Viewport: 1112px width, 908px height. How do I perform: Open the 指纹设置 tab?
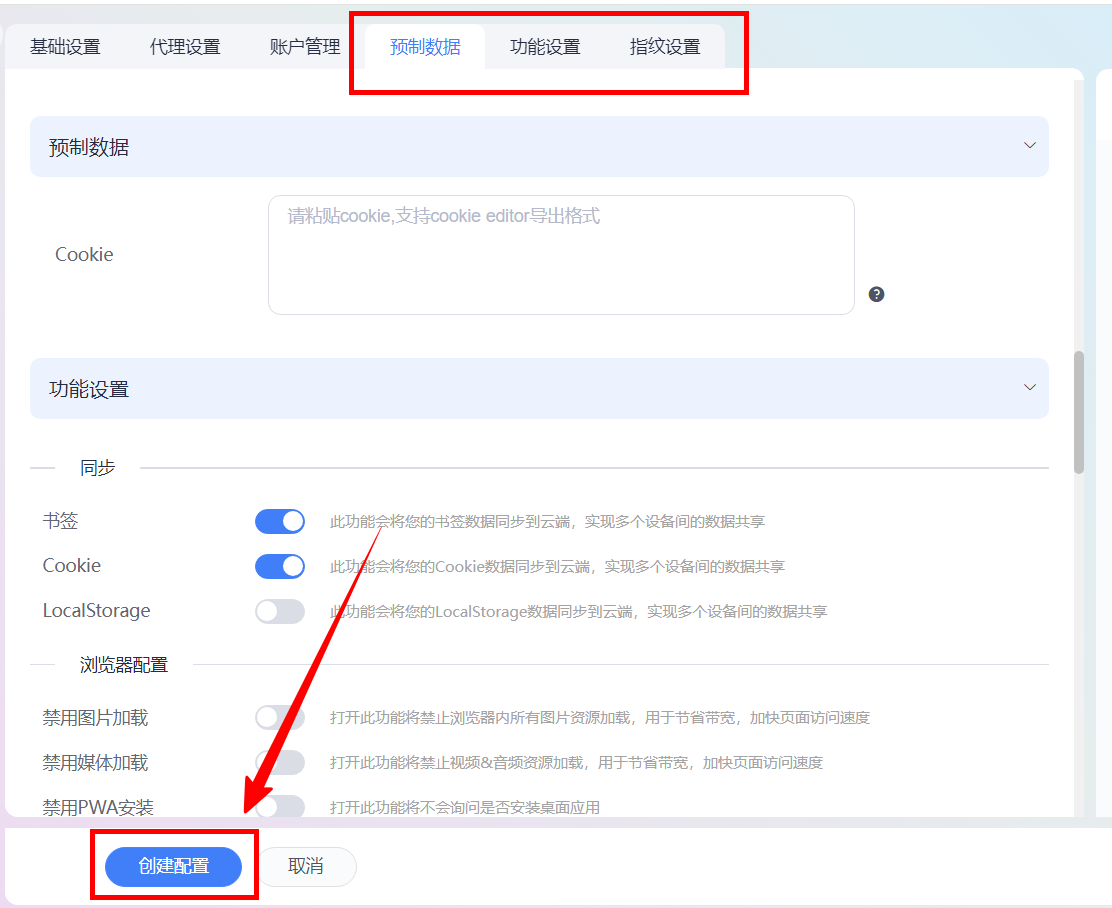[665, 47]
